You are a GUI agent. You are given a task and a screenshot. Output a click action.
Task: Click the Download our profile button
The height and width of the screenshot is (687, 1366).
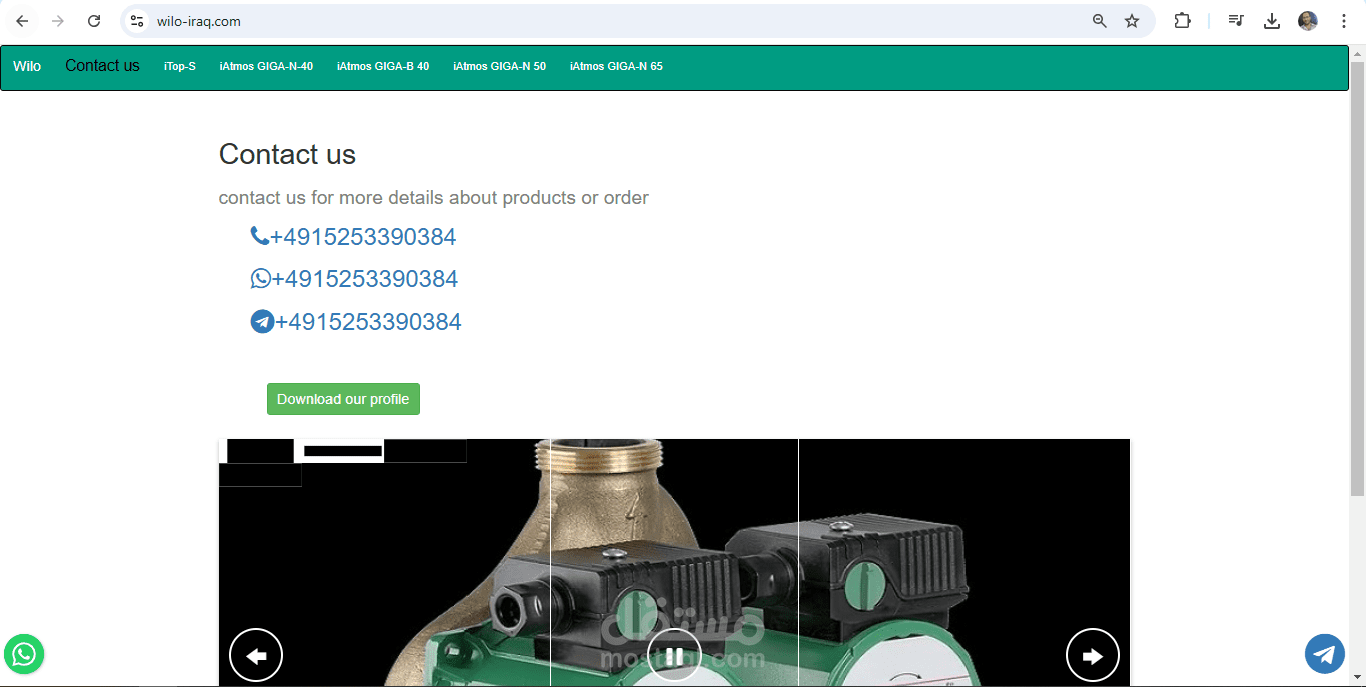[x=343, y=399]
